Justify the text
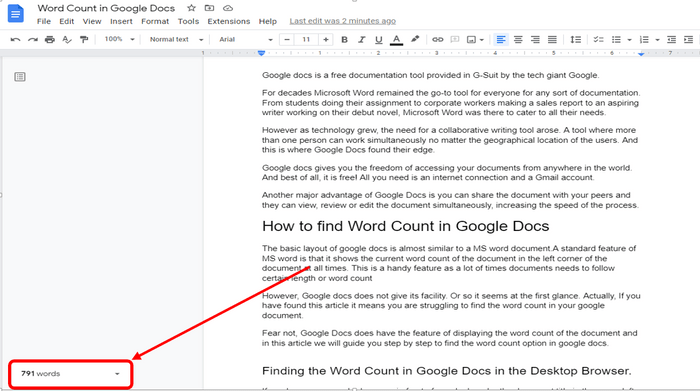 coord(552,40)
